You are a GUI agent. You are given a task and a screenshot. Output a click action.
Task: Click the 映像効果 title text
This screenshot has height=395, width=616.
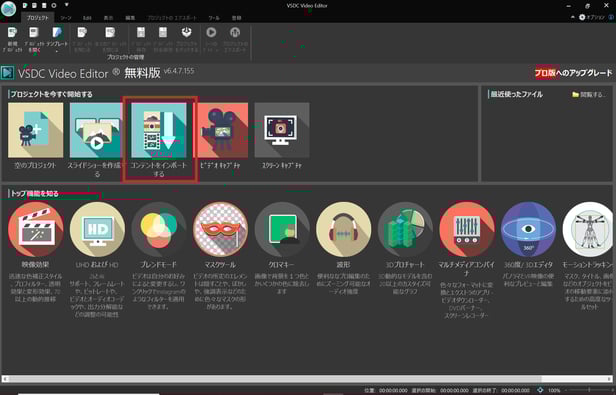coord(35,265)
